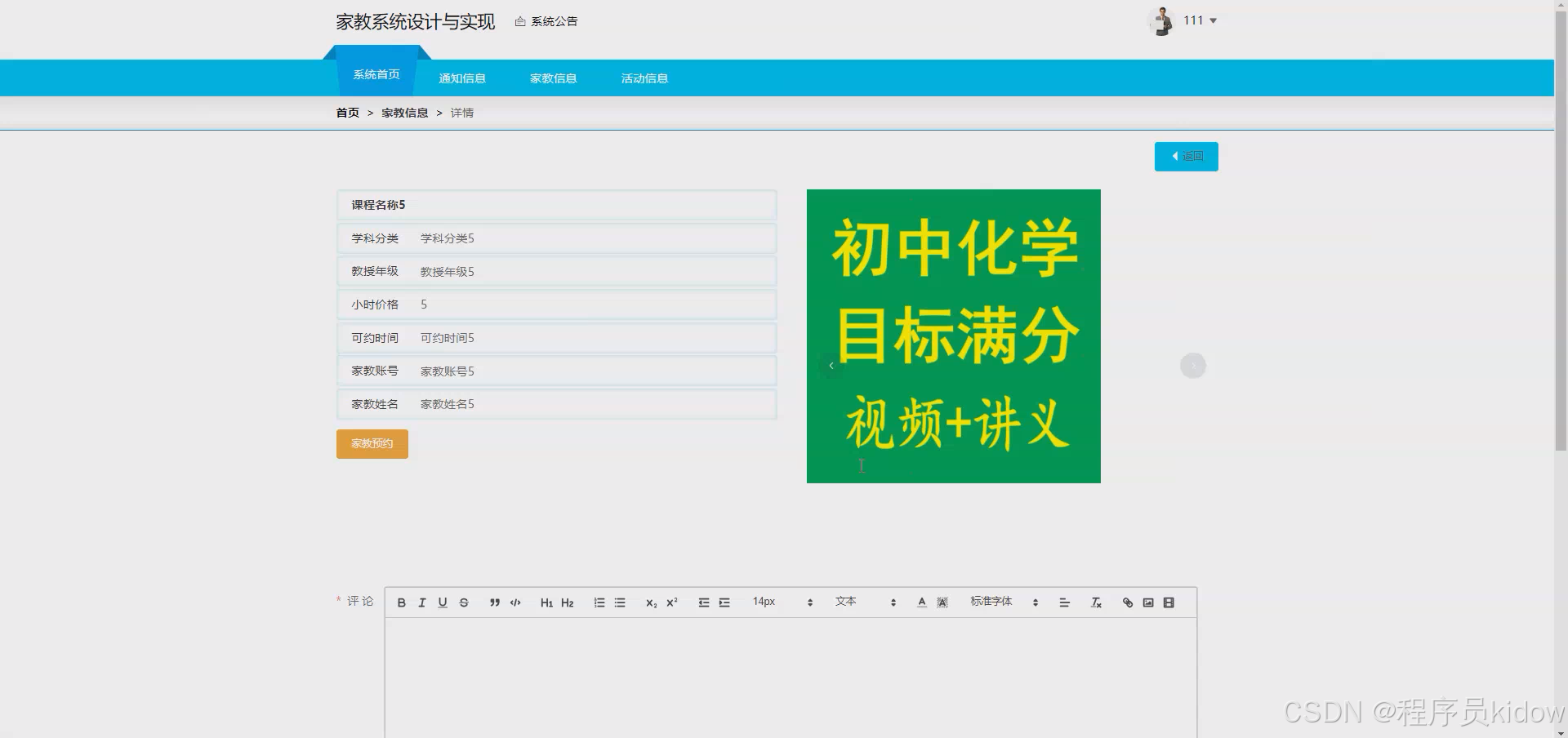Apply superscript formatting
Image resolution: width=1568 pixels, height=738 pixels.
(x=670, y=602)
